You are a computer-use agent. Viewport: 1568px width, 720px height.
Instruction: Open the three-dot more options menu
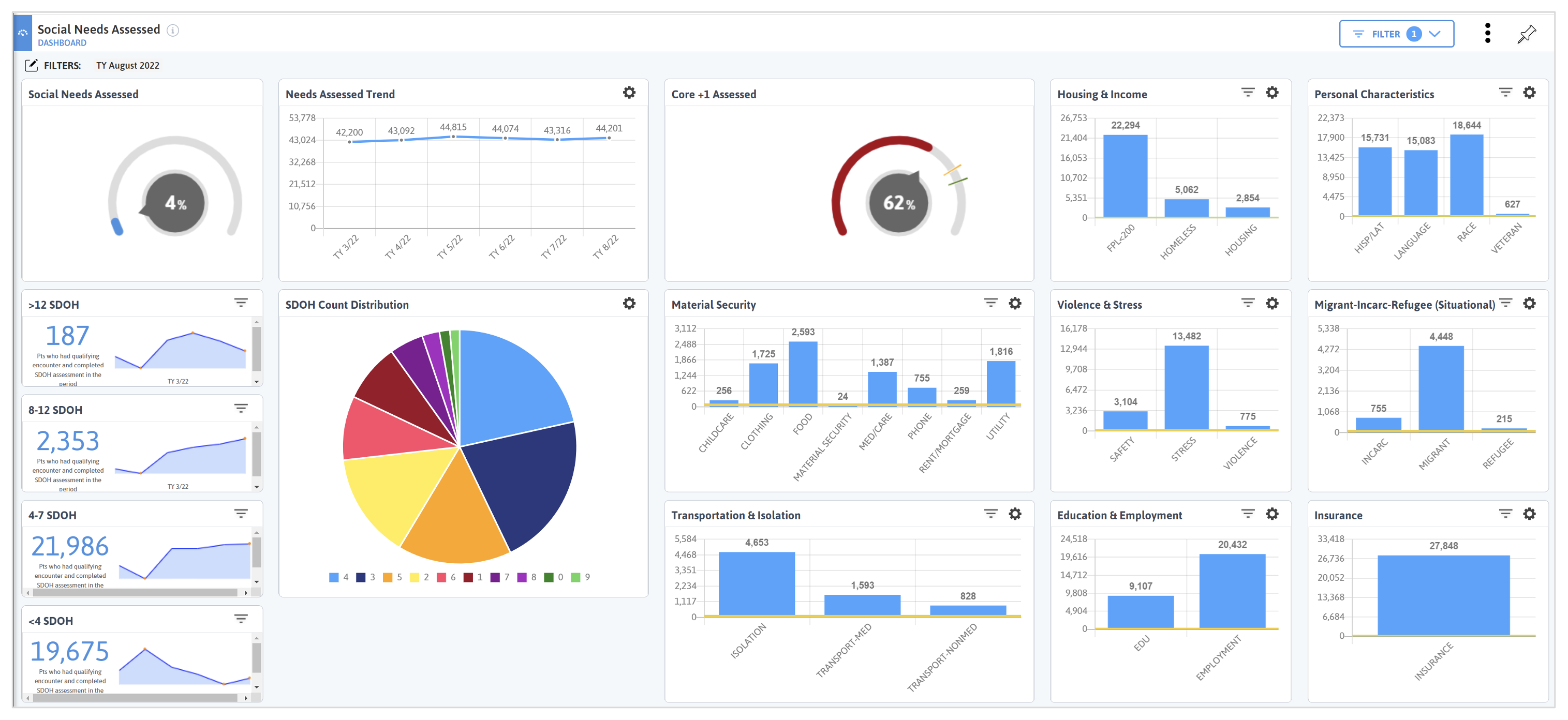click(x=1487, y=34)
